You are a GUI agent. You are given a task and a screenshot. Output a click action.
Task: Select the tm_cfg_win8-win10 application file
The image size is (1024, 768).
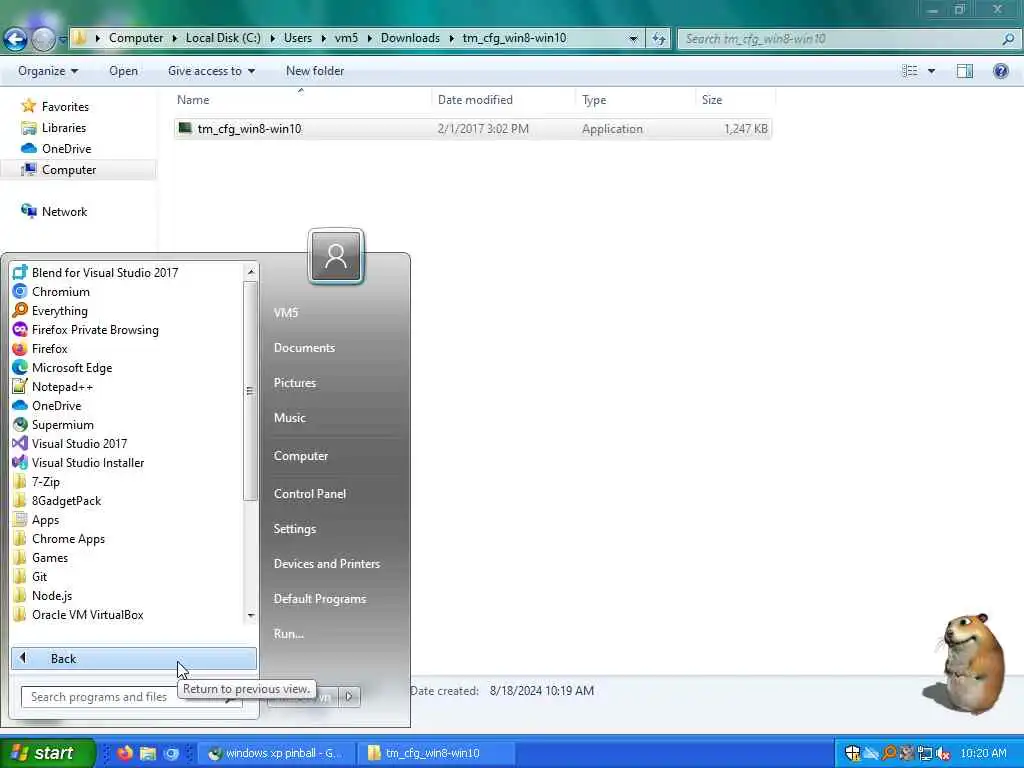click(x=473, y=129)
